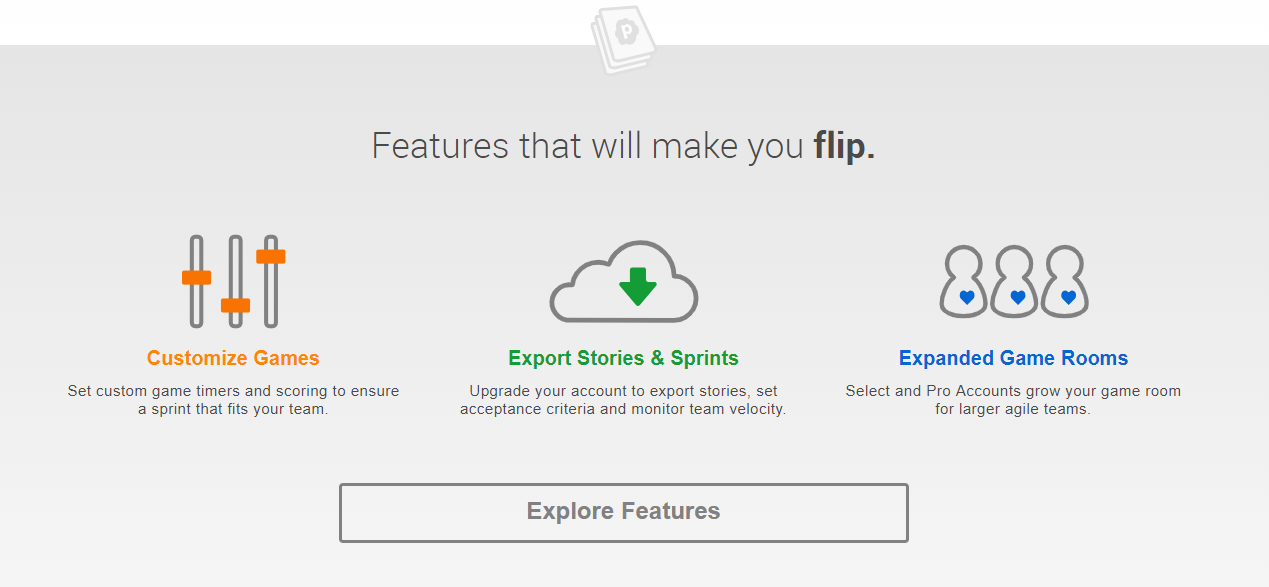Click the cloud download icon
1269x587 pixels.
click(623, 282)
